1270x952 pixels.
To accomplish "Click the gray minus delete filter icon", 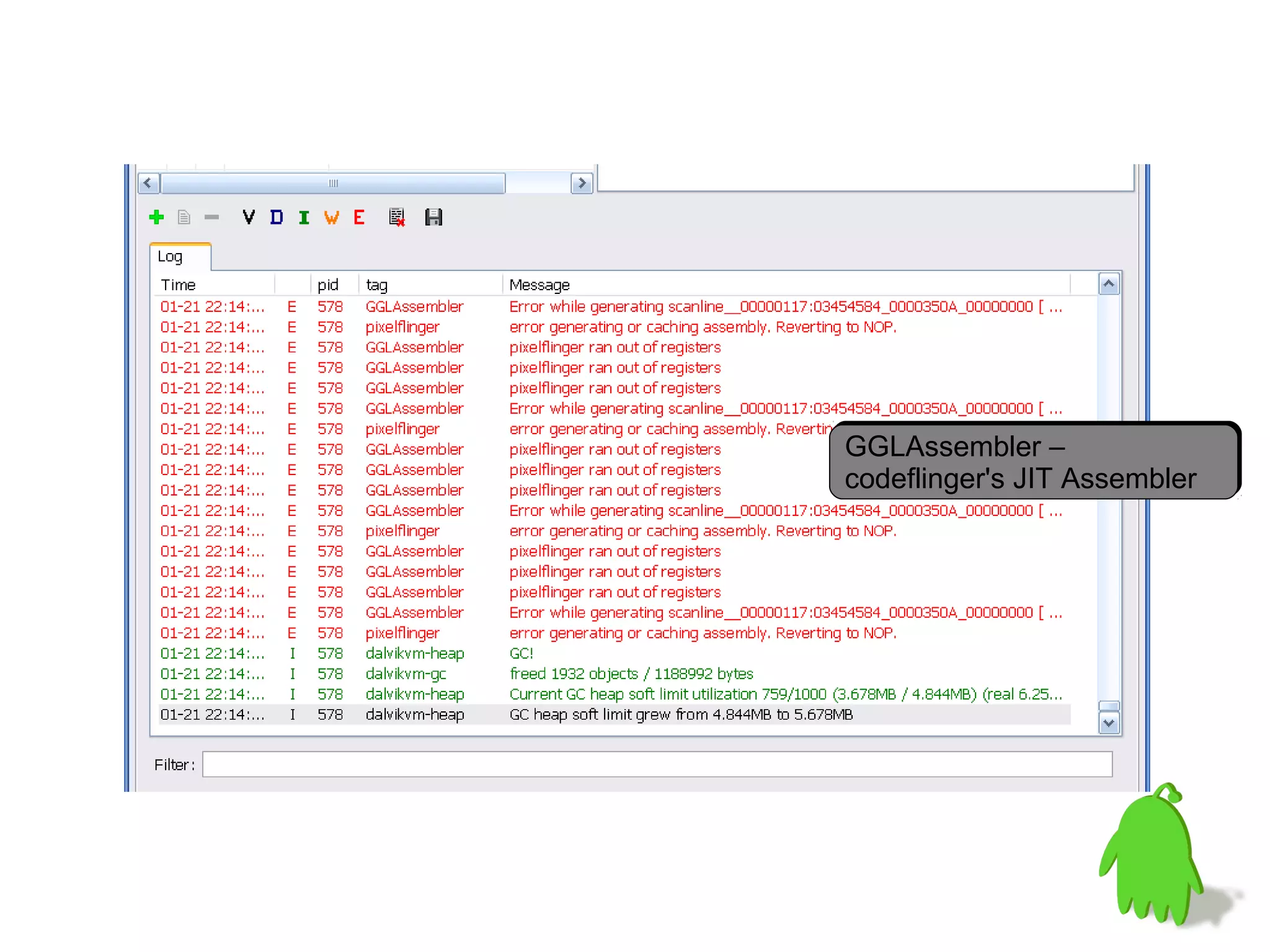I will point(211,217).
